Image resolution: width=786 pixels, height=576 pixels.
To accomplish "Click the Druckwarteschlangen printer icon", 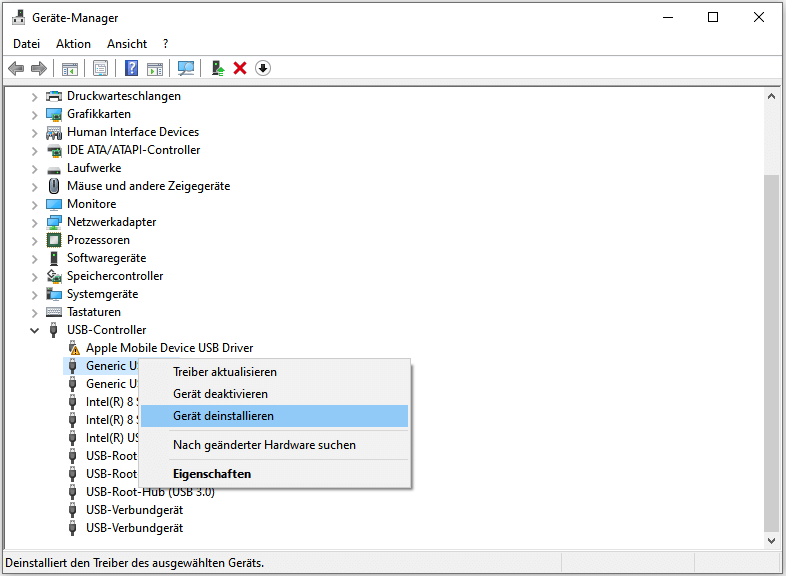I will [54, 96].
